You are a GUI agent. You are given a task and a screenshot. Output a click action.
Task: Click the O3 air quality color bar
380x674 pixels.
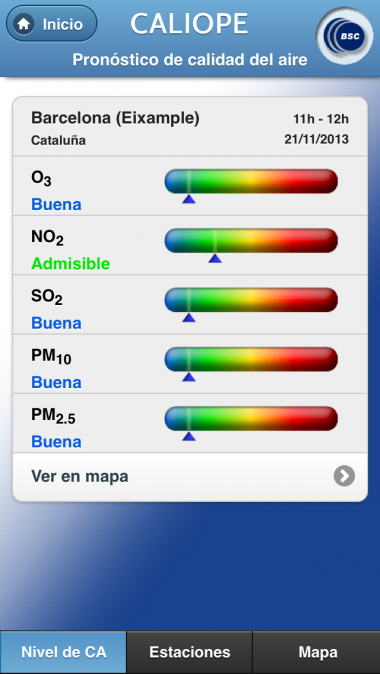(251, 181)
